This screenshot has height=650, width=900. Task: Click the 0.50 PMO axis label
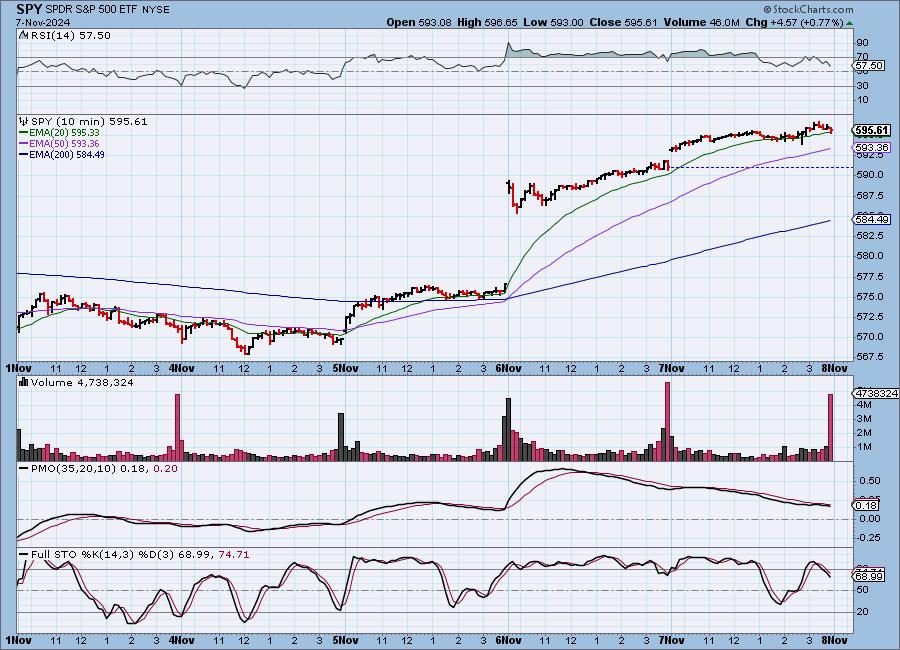pos(870,481)
